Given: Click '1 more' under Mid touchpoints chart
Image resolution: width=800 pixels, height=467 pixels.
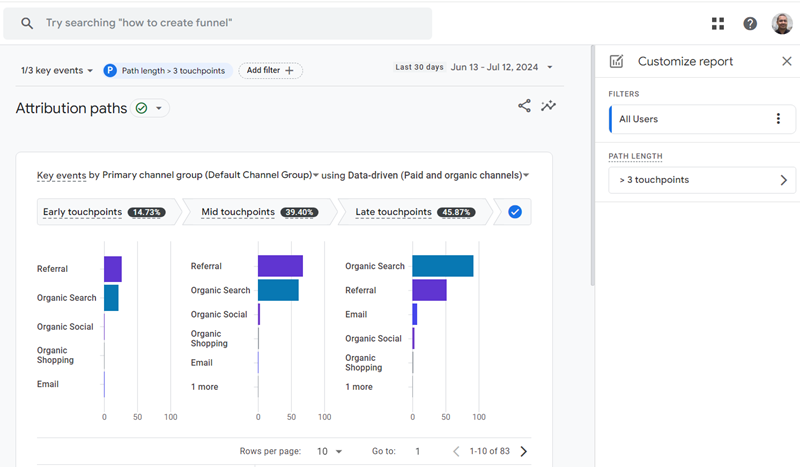Looking at the screenshot, I should (x=205, y=387).
